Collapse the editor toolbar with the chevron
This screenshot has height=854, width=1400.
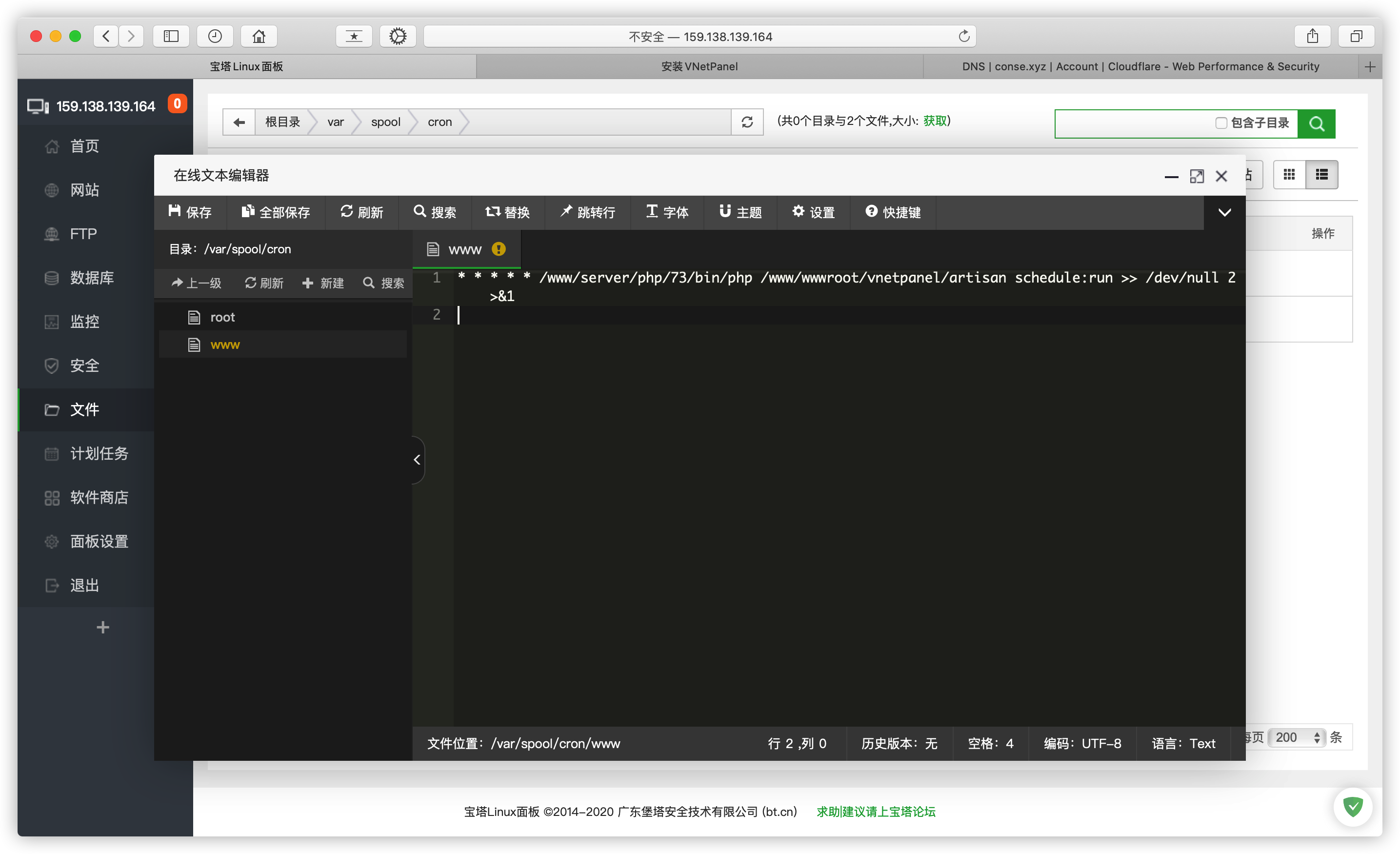(1224, 213)
